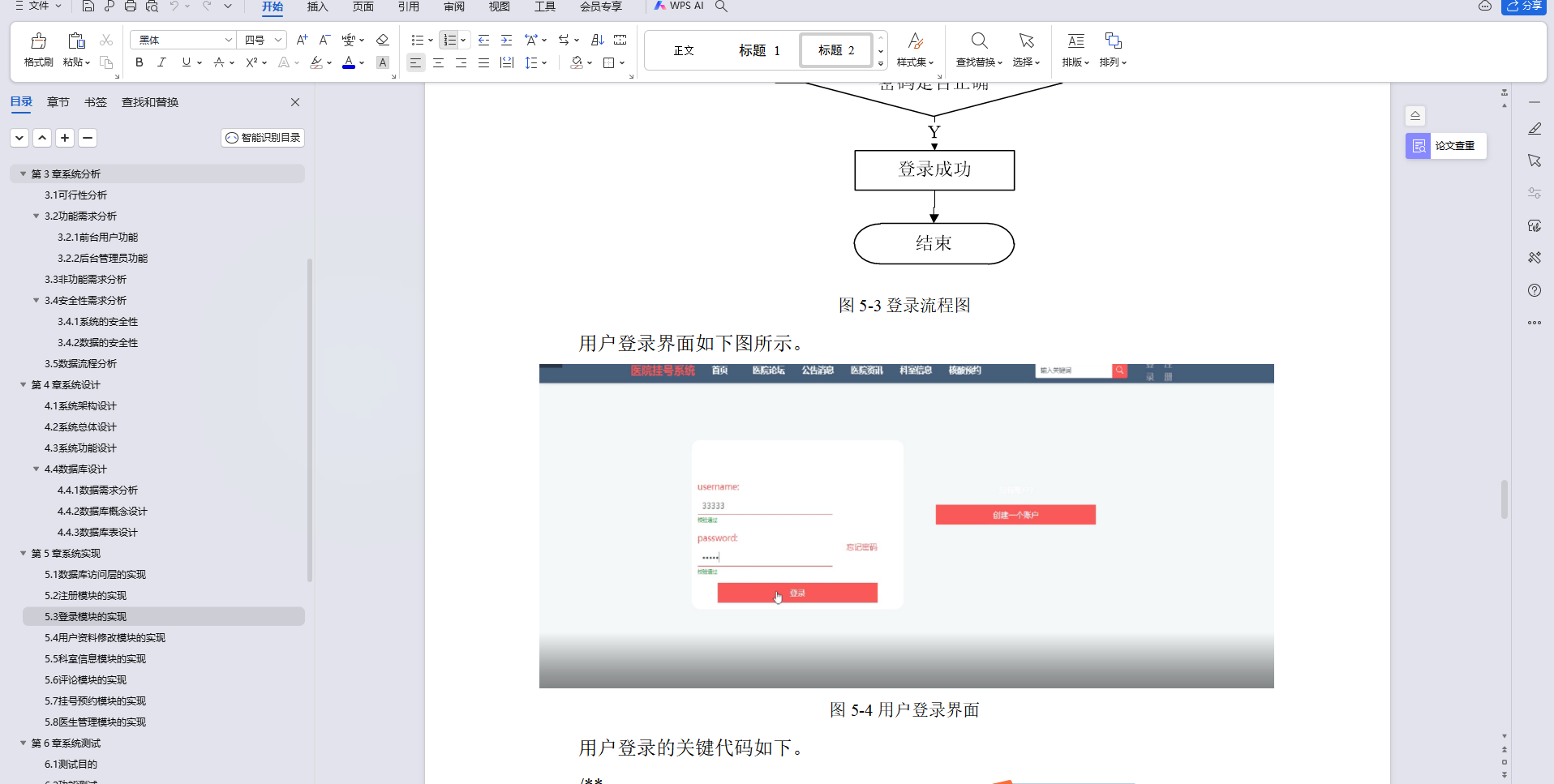Apply bold formatting
This screenshot has height=784, width=1554.
139,62
